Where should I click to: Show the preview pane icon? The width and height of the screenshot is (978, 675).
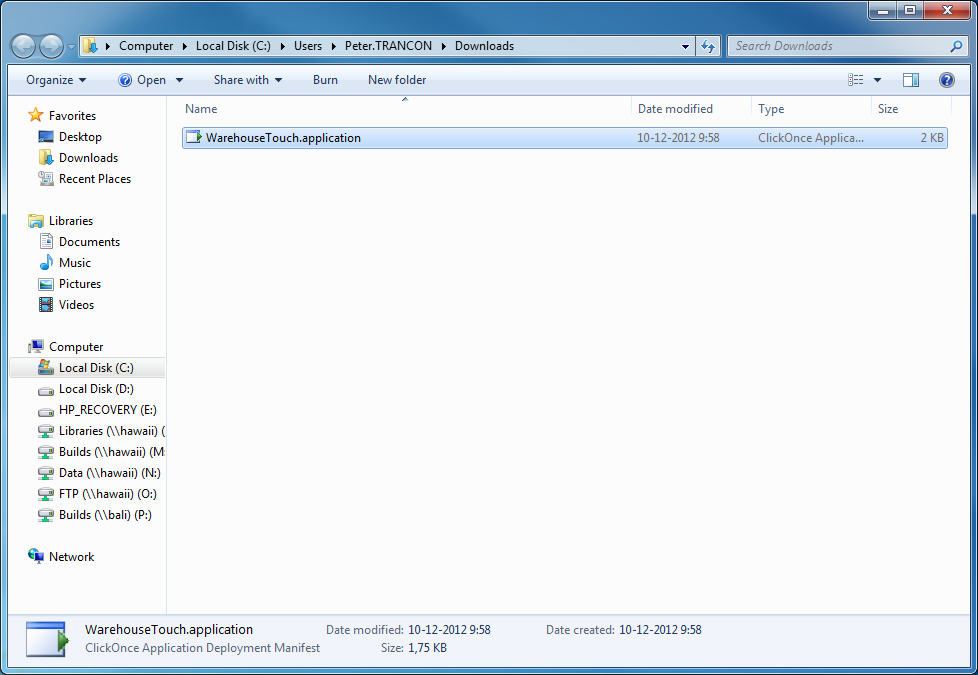pos(910,80)
